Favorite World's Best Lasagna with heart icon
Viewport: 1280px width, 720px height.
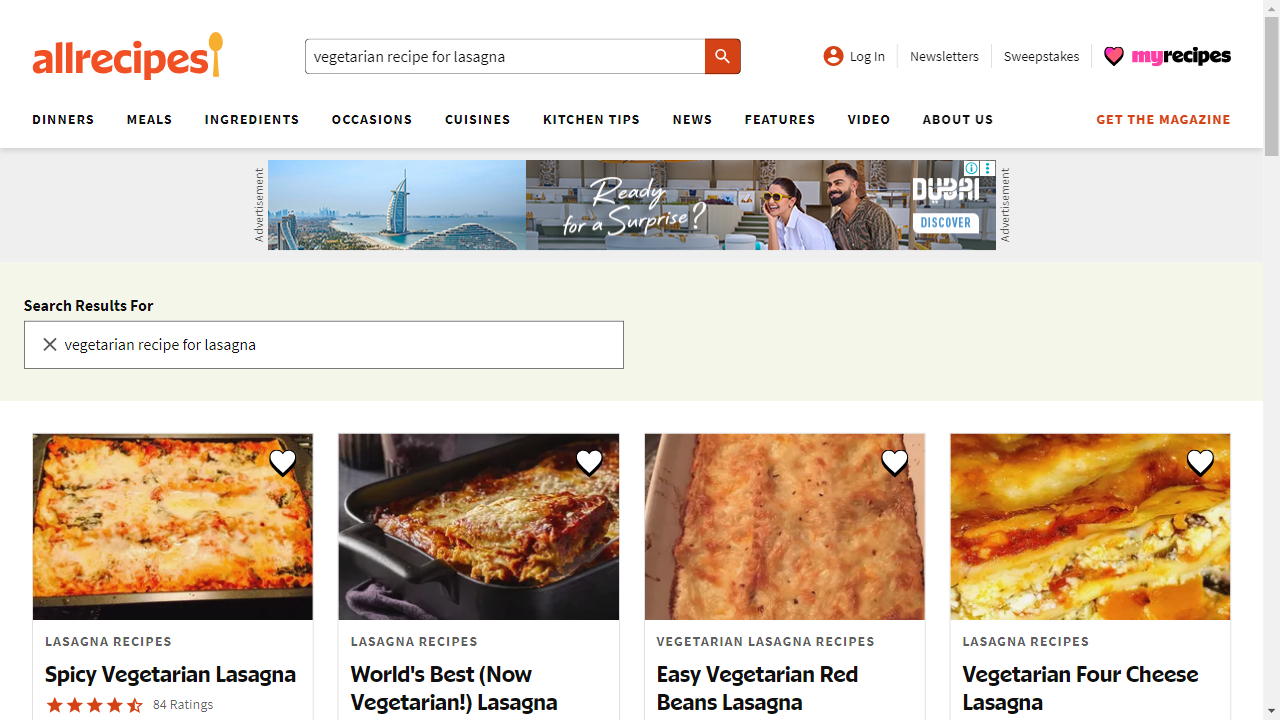coord(589,462)
